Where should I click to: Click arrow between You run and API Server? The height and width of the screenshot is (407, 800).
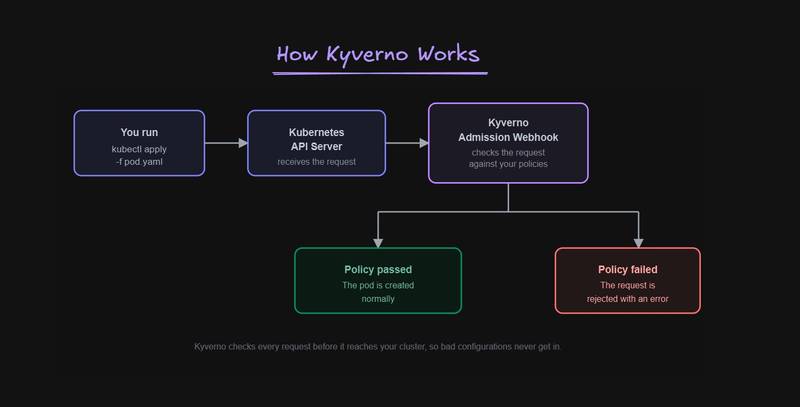click(226, 143)
